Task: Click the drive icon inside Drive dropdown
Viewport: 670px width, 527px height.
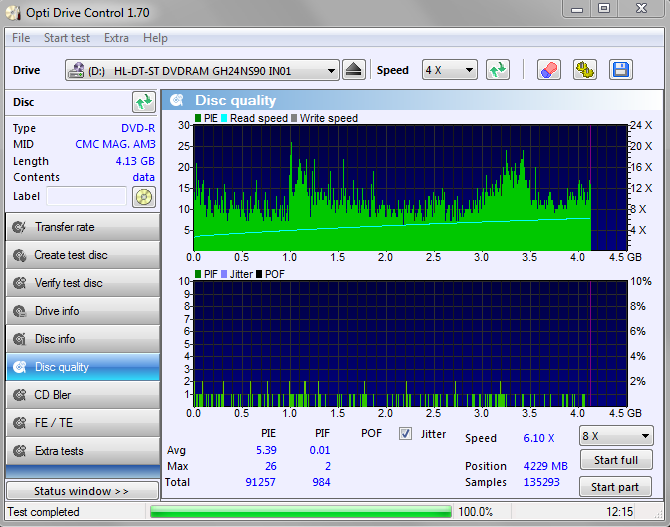Action: coord(76,70)
